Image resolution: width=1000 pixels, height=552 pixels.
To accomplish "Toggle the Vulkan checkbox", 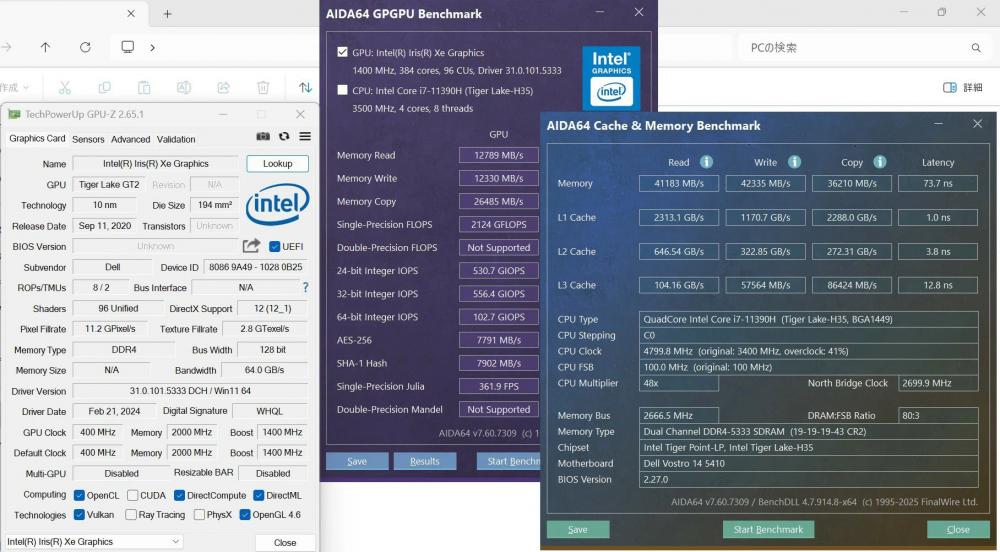I will (79, 514).
